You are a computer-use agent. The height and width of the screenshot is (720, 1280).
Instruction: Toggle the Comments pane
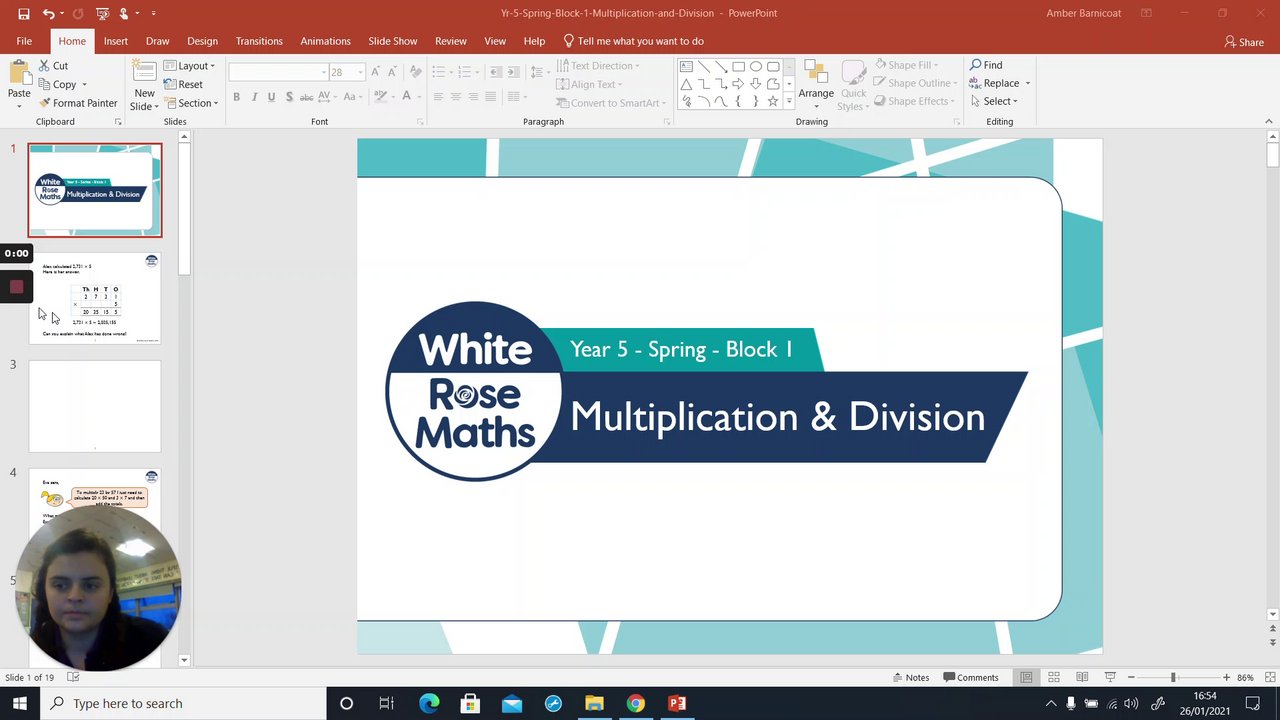coord(971,677)
